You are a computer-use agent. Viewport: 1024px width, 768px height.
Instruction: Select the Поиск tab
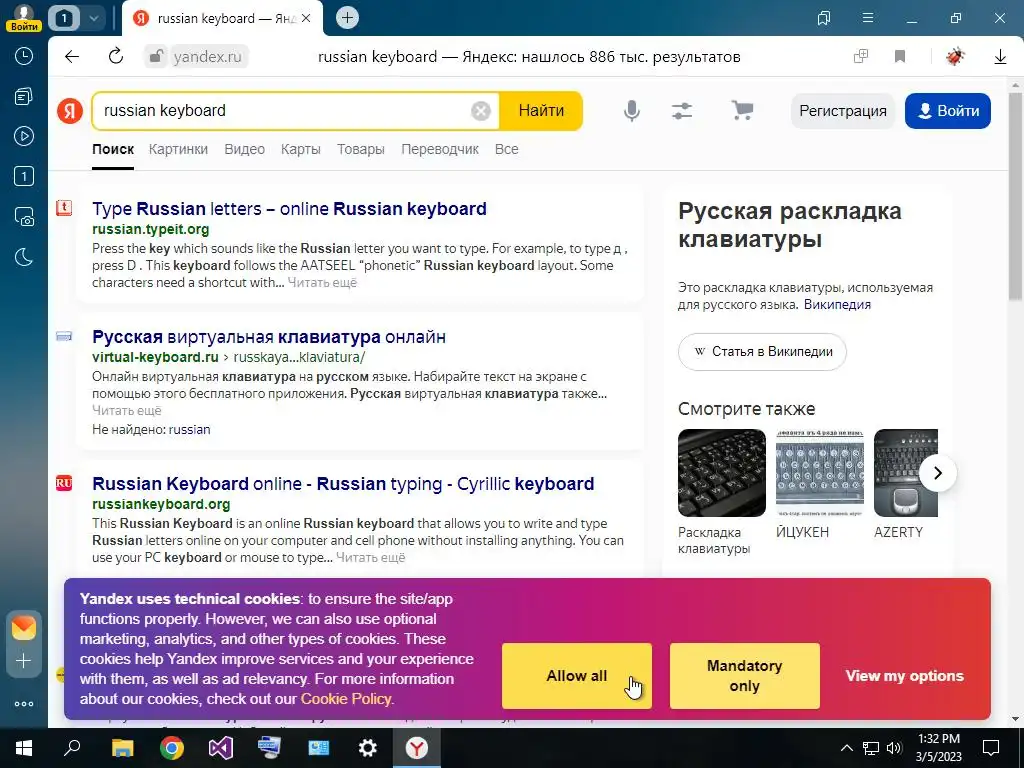point(113,149)
